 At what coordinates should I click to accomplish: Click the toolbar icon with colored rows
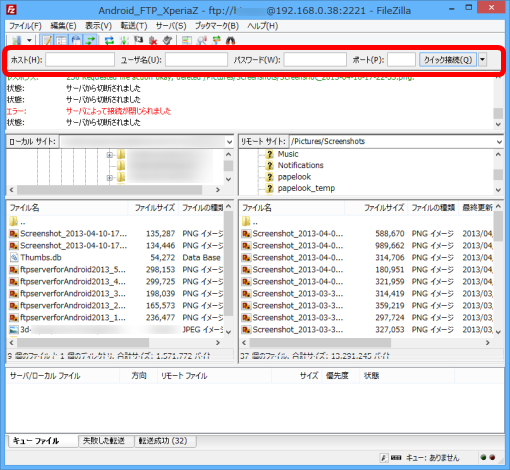[x=187, y=41]
